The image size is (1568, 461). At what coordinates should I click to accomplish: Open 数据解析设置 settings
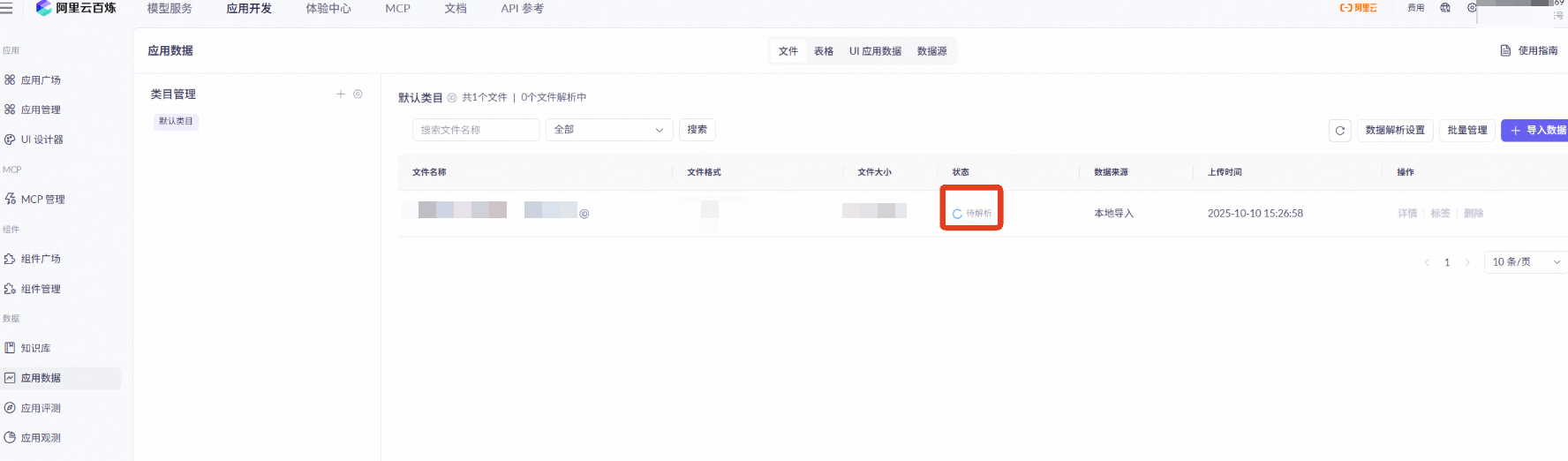[x=1395, y=131]
